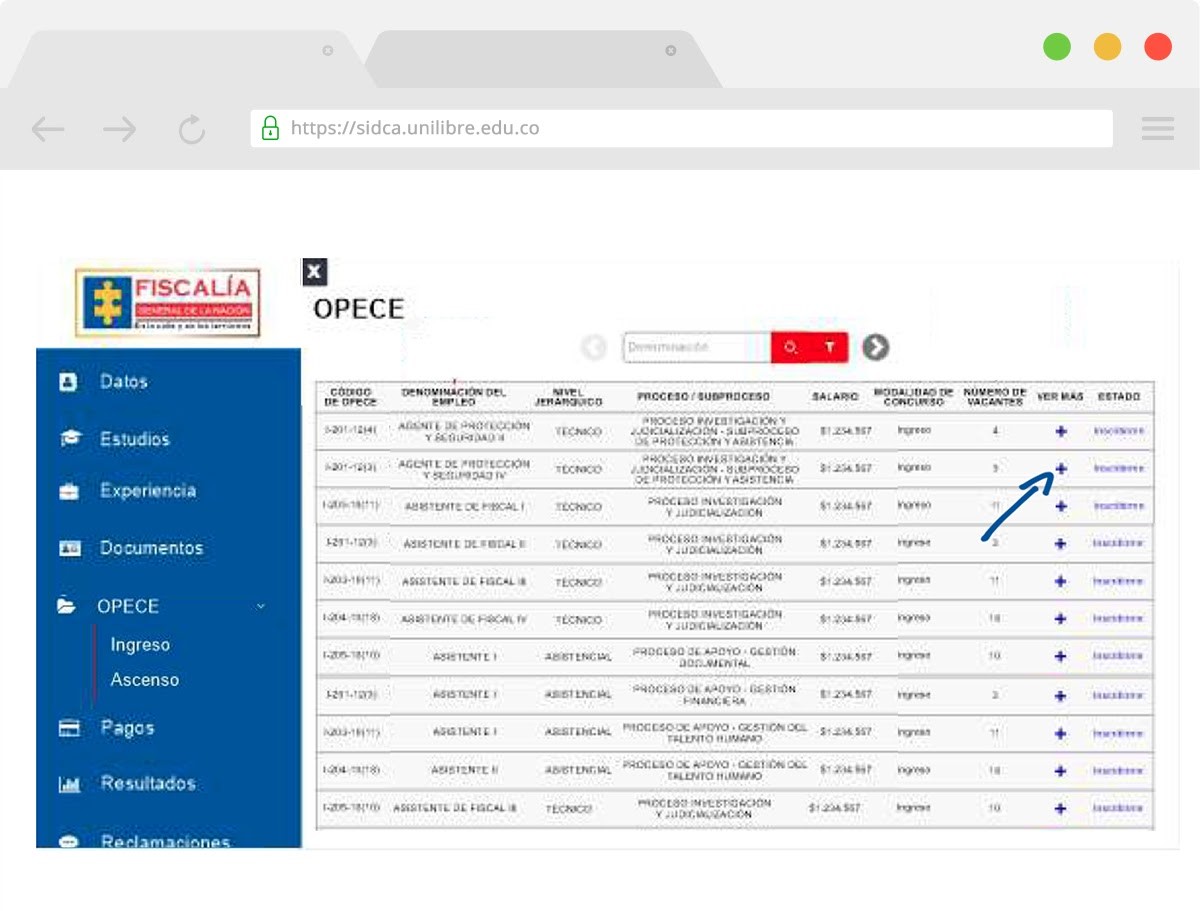Go to Pagos in the sidebar
This screenshot has width=1200, height=911.
(x=127, y=728)
